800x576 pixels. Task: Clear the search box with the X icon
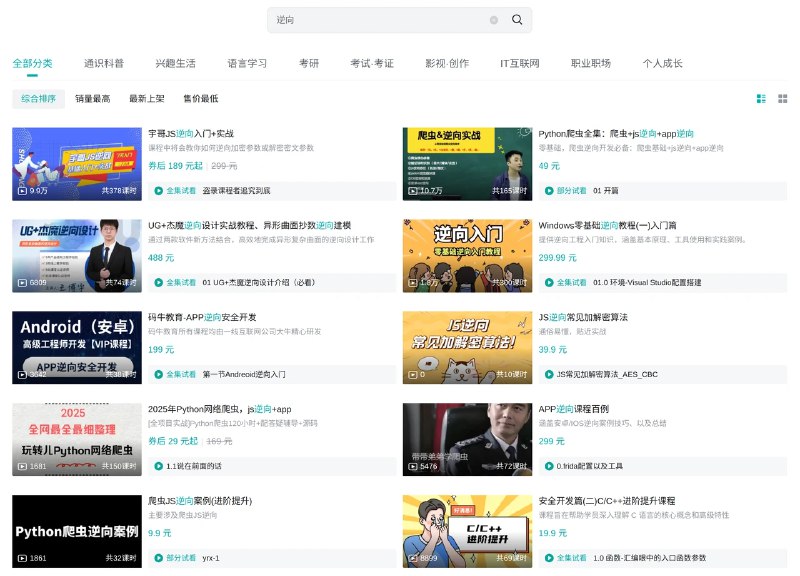(x=494, y=20)
